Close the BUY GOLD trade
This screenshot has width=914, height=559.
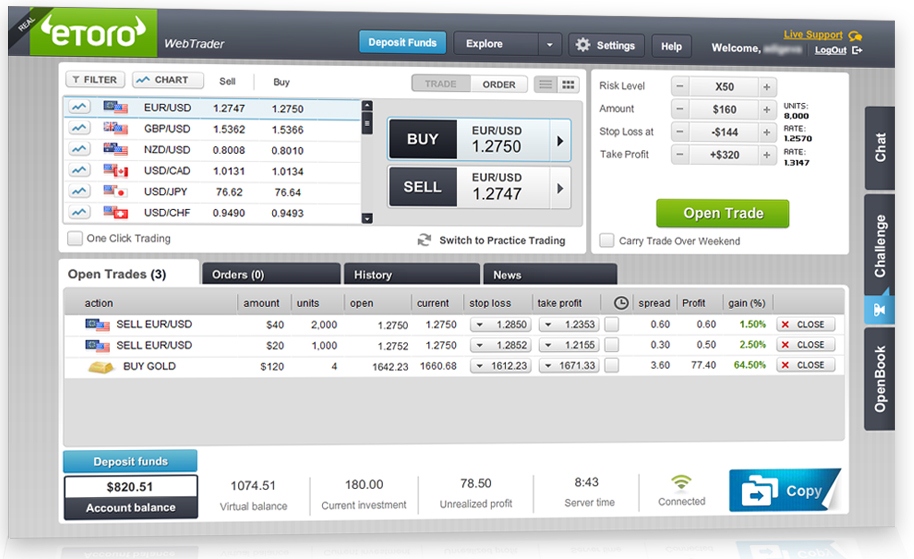tap(806, 365)
